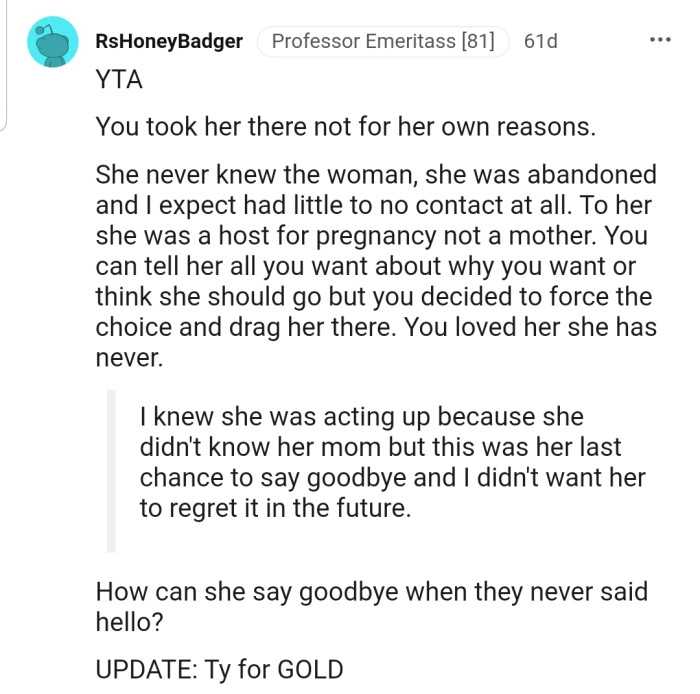Image resolution: width=700 pixels, height=694 pixels.
Task: Click the line 'You took her there not for her own reasons'
Action: click(345, 127)
